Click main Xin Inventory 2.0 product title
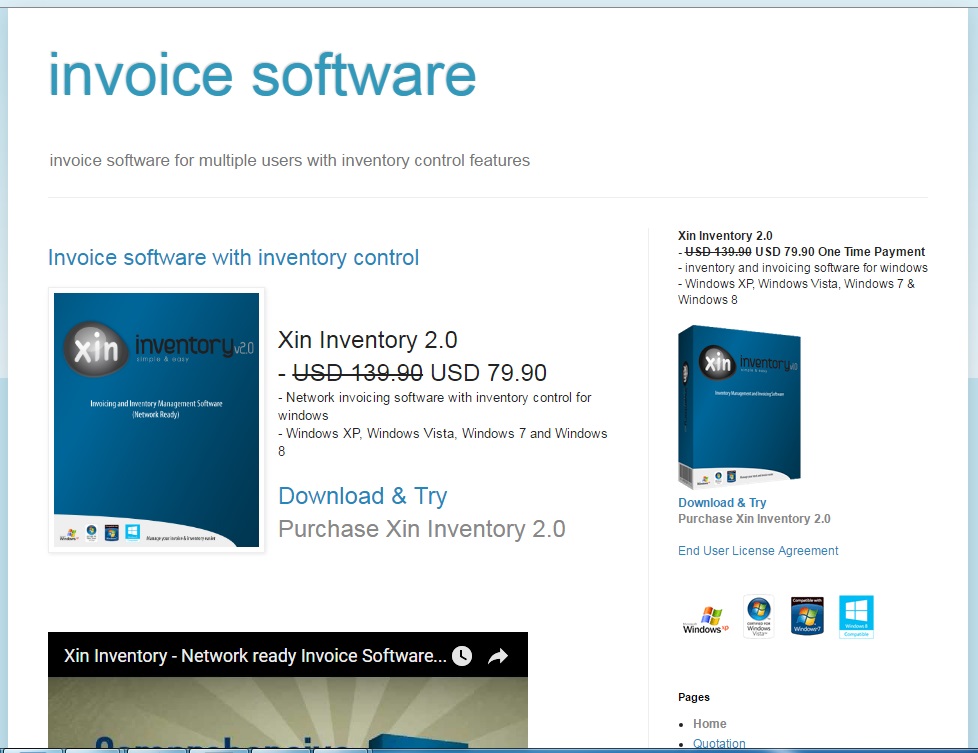 click(367, 340)
